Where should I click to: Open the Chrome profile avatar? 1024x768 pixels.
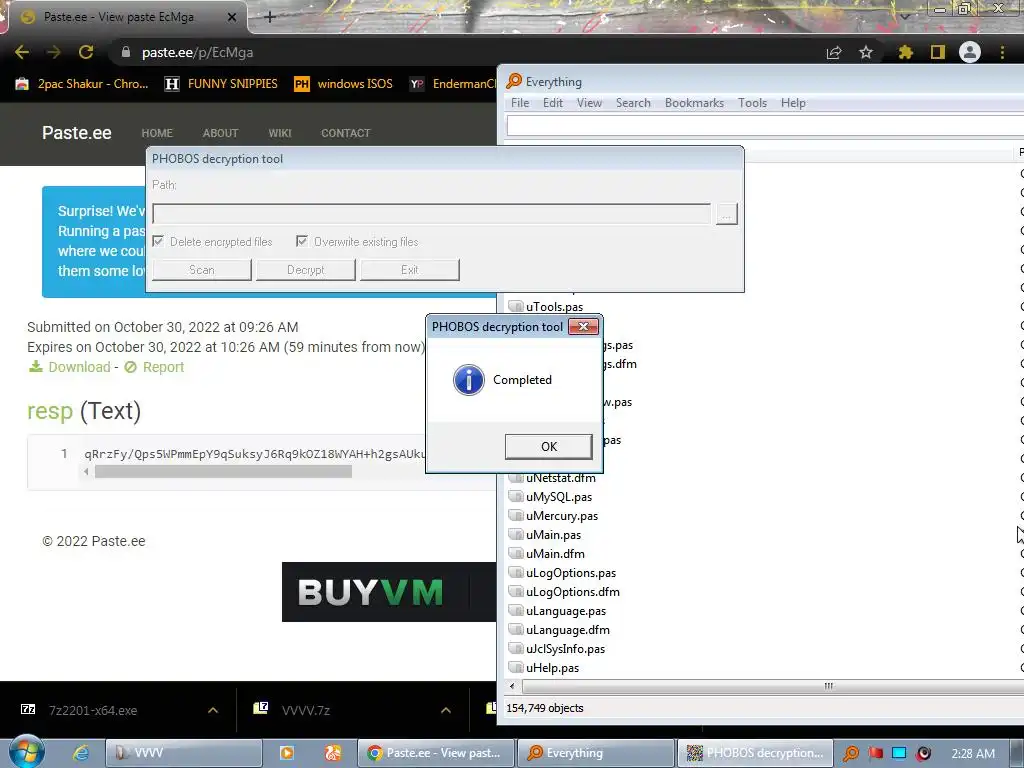970,52
